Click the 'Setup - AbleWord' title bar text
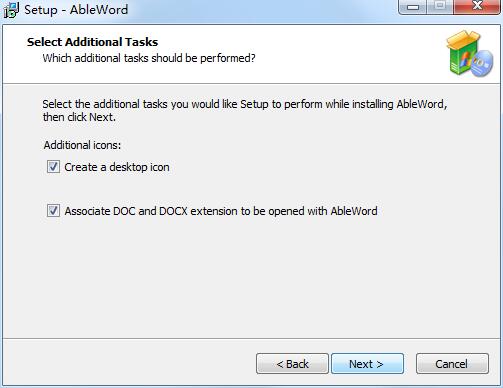503x388 pixels. point(76,10)
